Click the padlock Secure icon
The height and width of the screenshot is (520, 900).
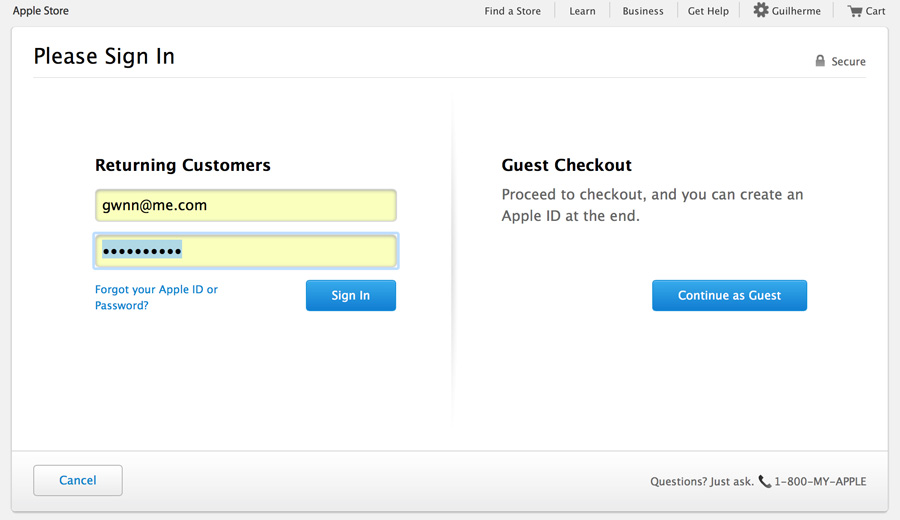pos(820,61)
